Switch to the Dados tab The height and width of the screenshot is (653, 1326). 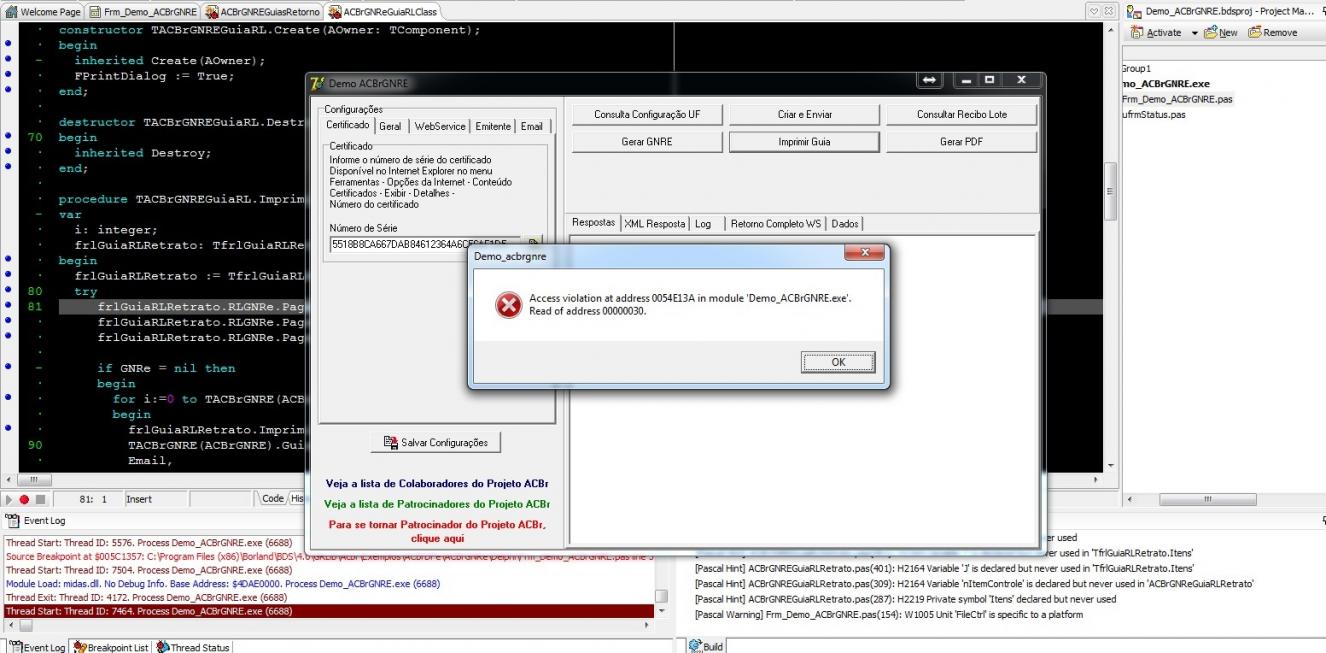pyautogui.click(x=845, y=224)
